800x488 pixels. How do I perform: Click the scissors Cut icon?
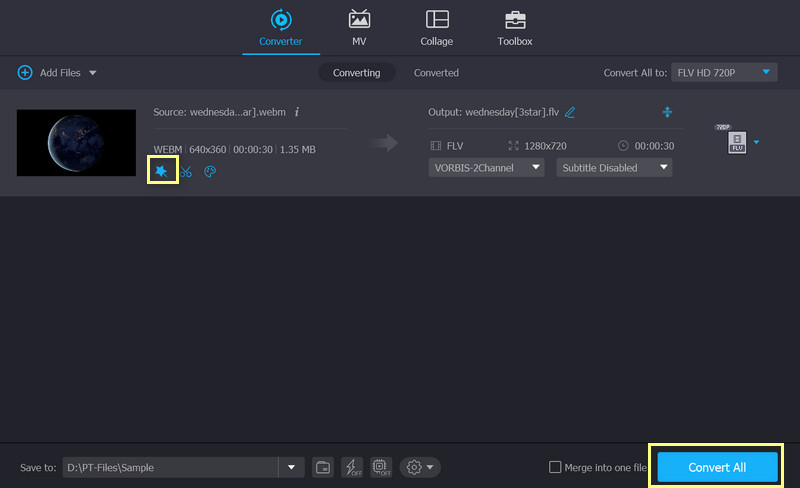coord(186,172)
